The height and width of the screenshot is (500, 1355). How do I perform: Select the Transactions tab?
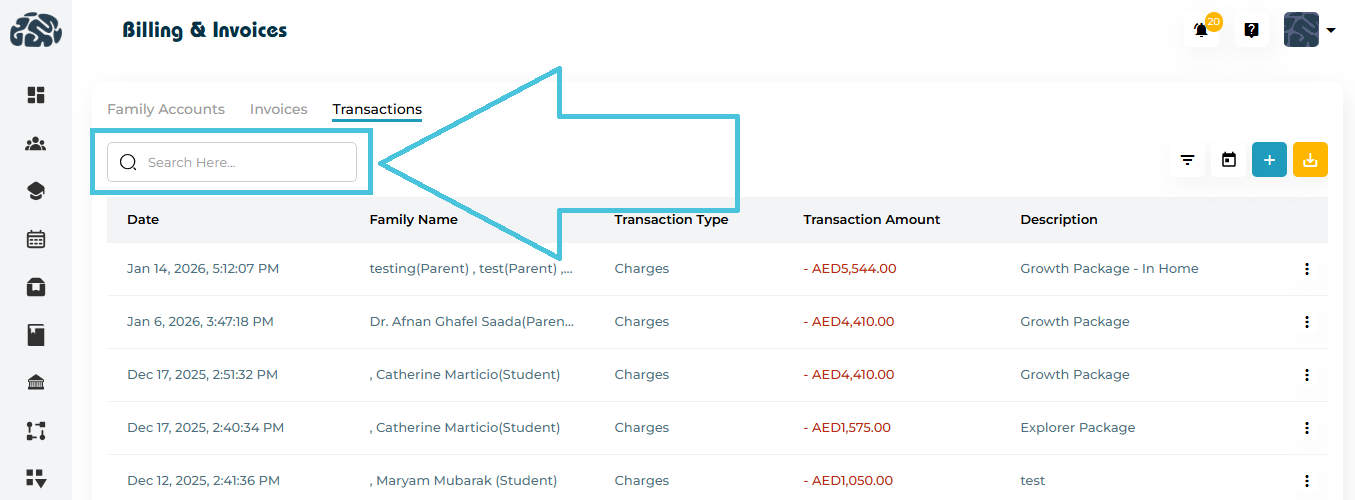point(377,109)
